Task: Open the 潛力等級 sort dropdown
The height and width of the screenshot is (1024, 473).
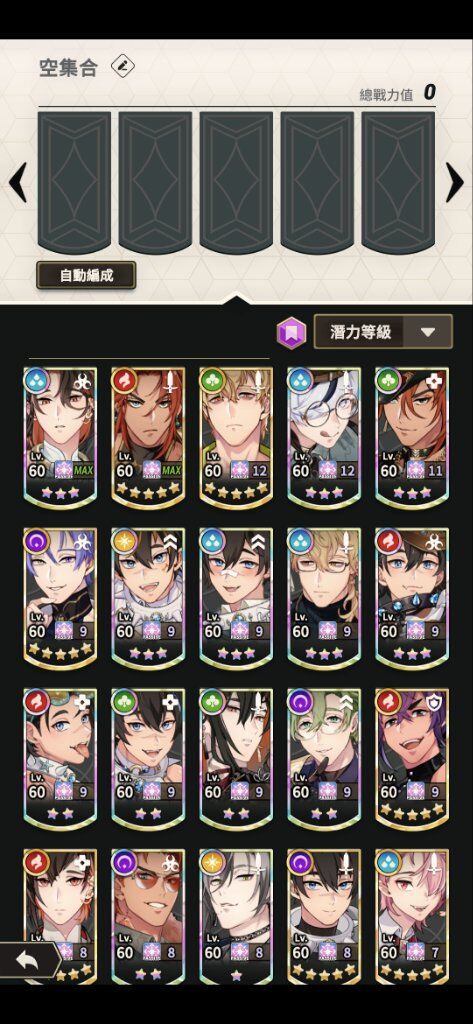Action: pos(383,332)
